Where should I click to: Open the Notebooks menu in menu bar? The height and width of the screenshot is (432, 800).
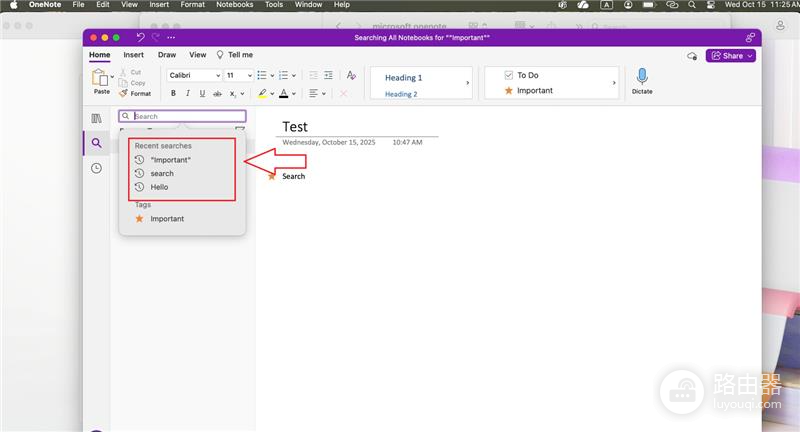pos(235,5)
